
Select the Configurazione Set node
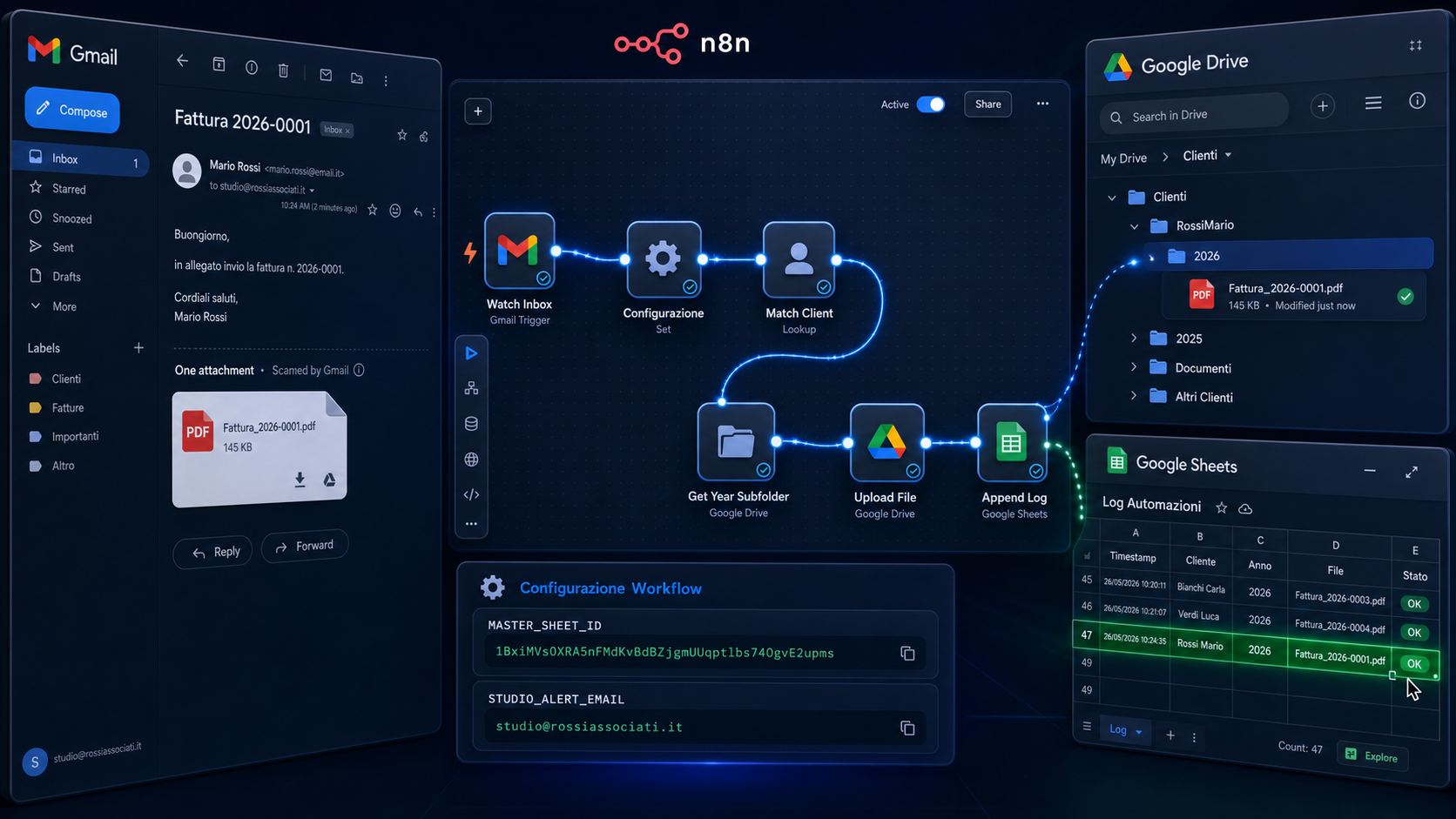click(664, 259)
